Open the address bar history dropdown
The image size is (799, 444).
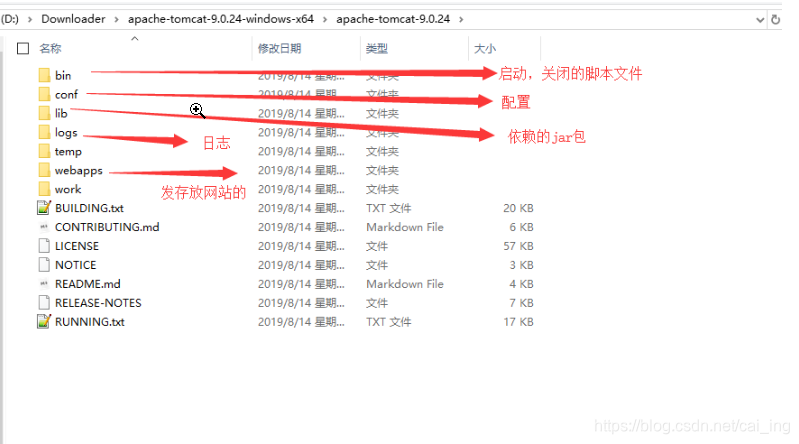point(760,20)
